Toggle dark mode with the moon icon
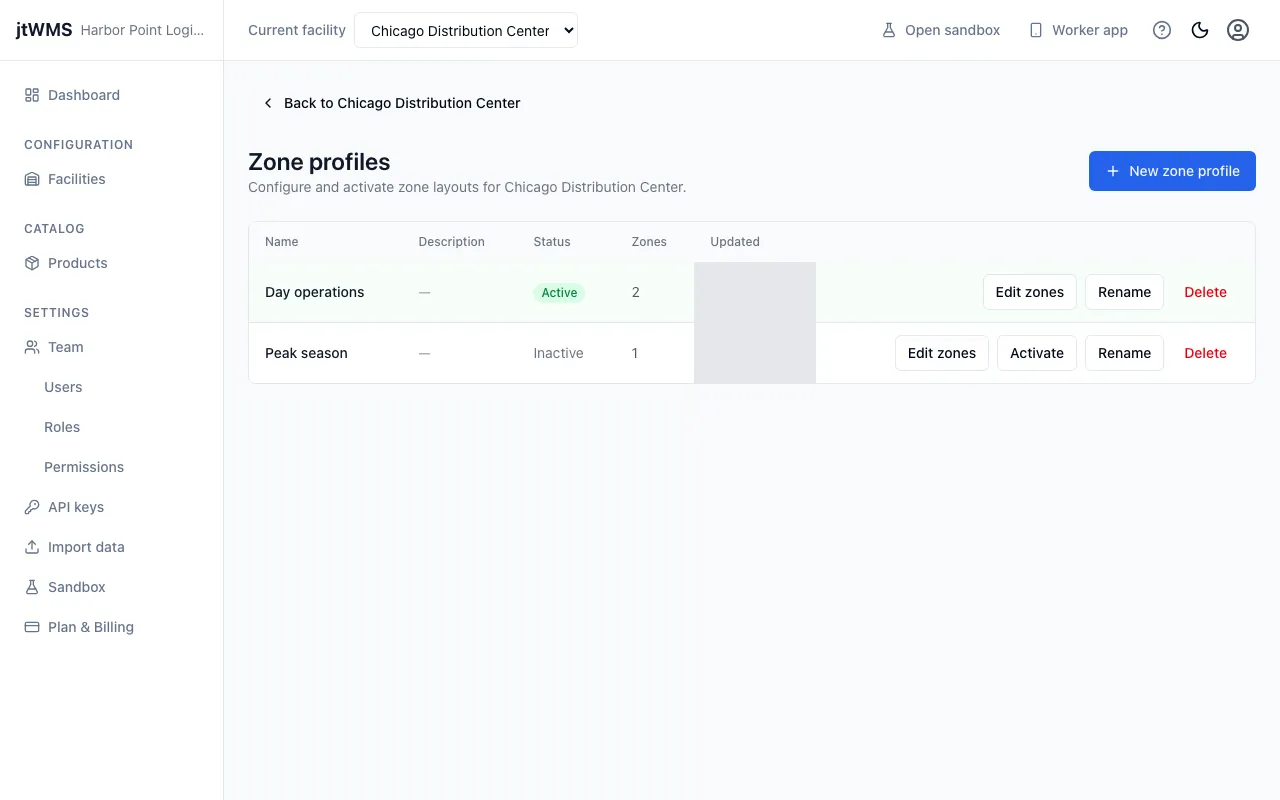Viewport: 1280px width, 800px height. tap(1200, 30)
